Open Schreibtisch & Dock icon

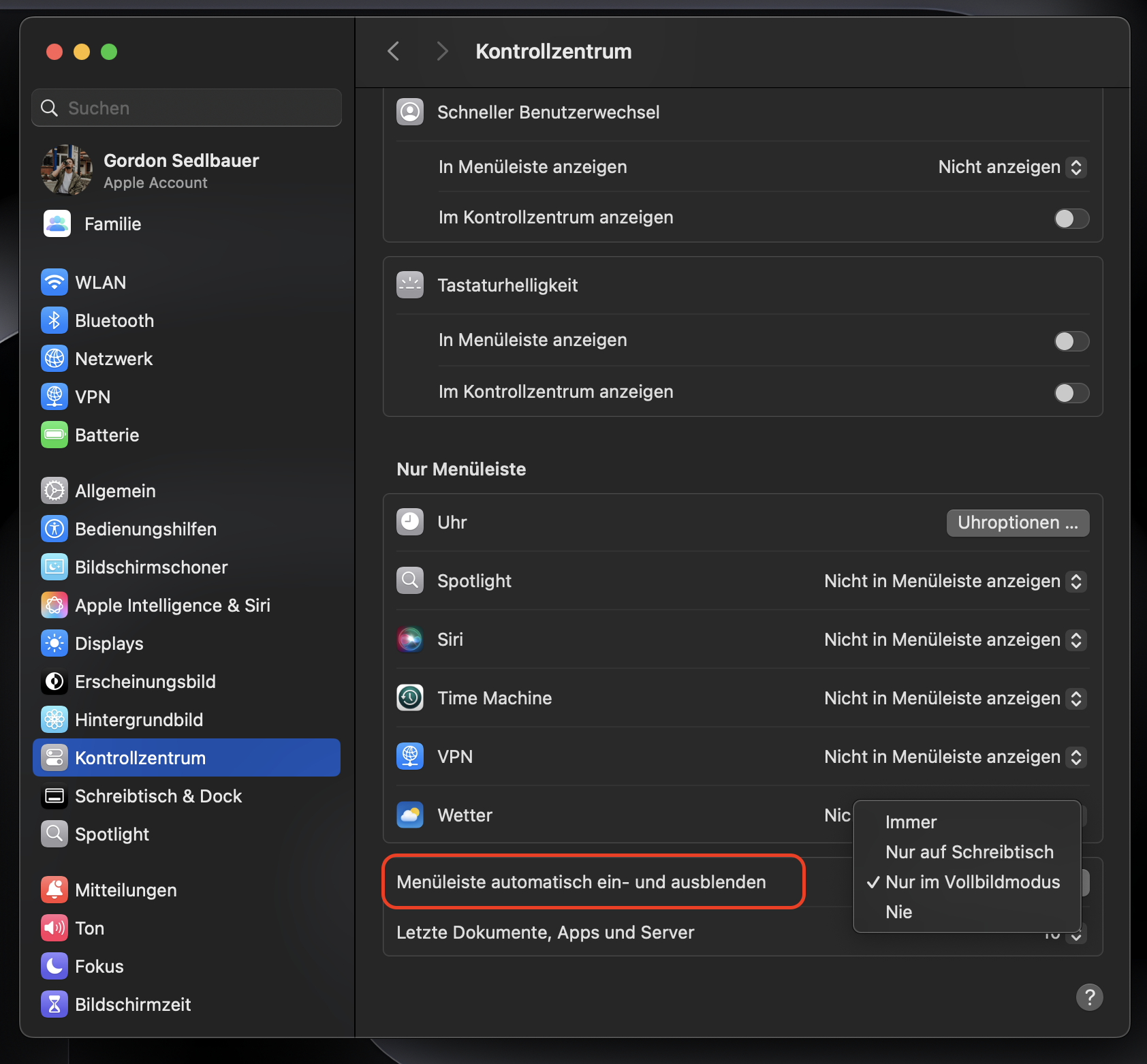54,796
